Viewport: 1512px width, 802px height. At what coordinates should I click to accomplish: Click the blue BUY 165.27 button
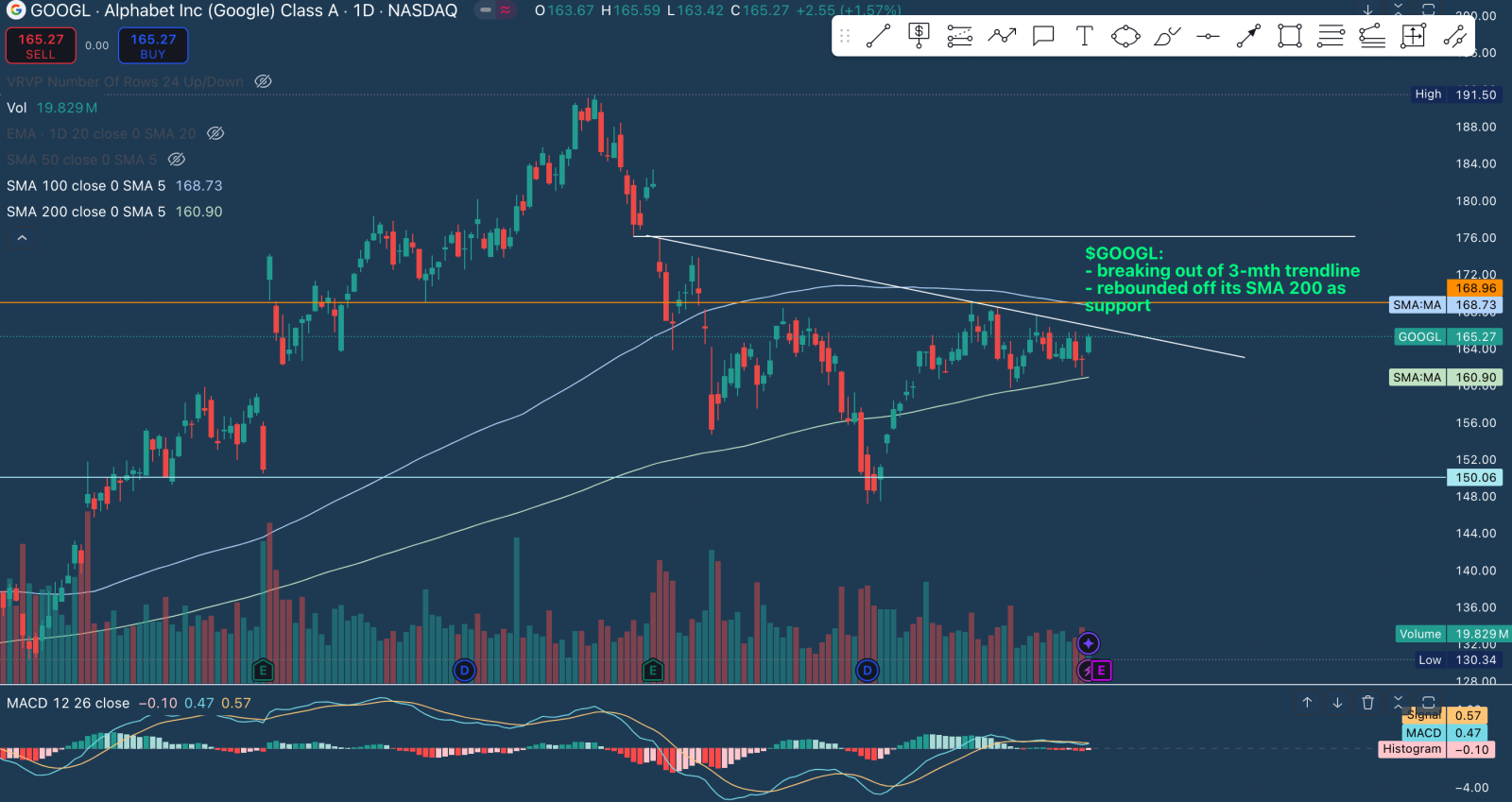[x=153, y=45]
